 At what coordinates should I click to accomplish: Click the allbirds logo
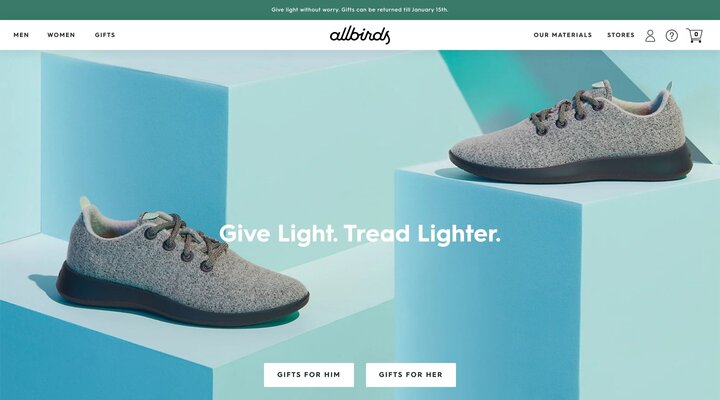point(360,35)
